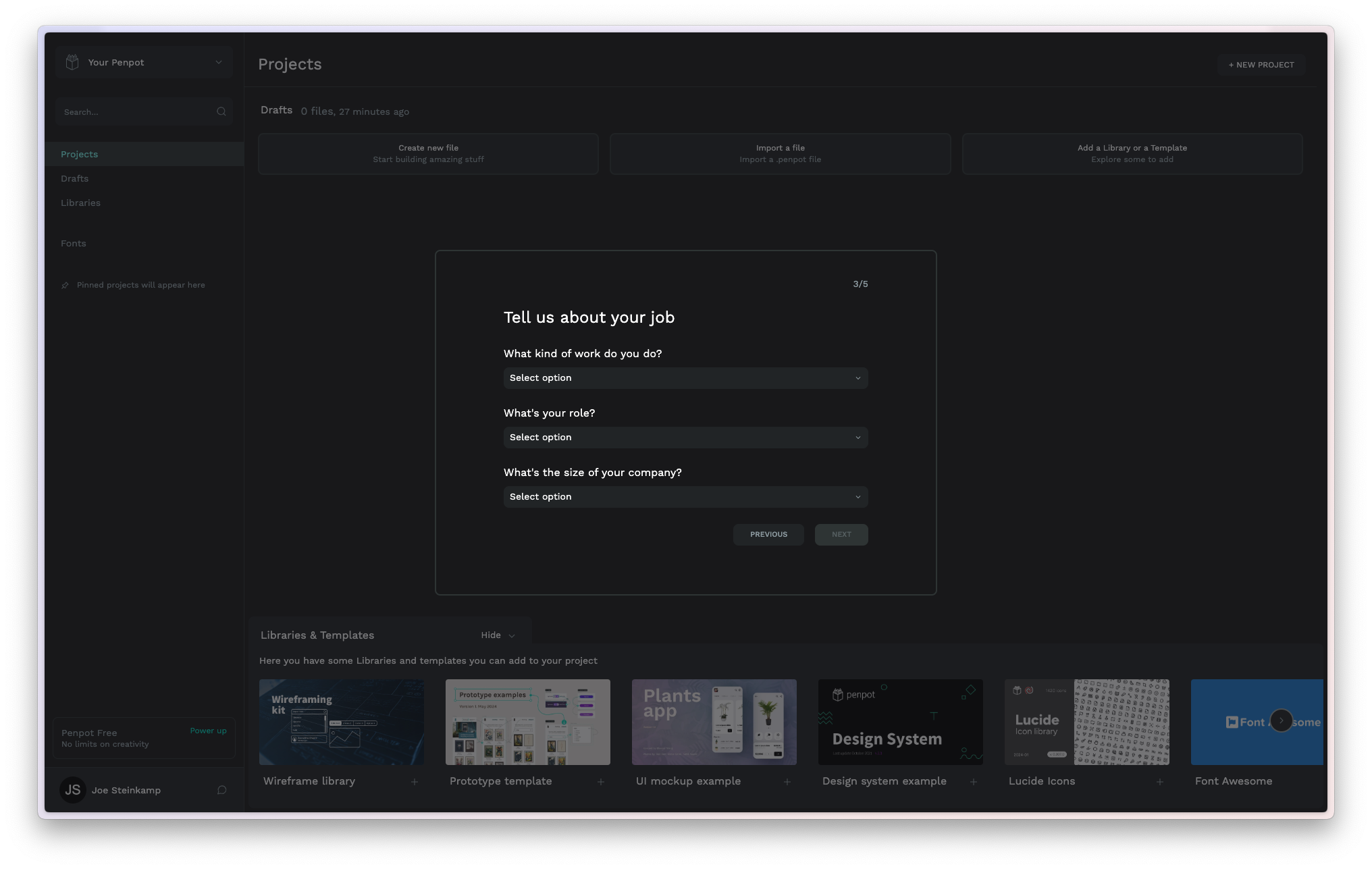
Task: Expand the Your Penpot team switcher
Action: click(x=144, y=62)
